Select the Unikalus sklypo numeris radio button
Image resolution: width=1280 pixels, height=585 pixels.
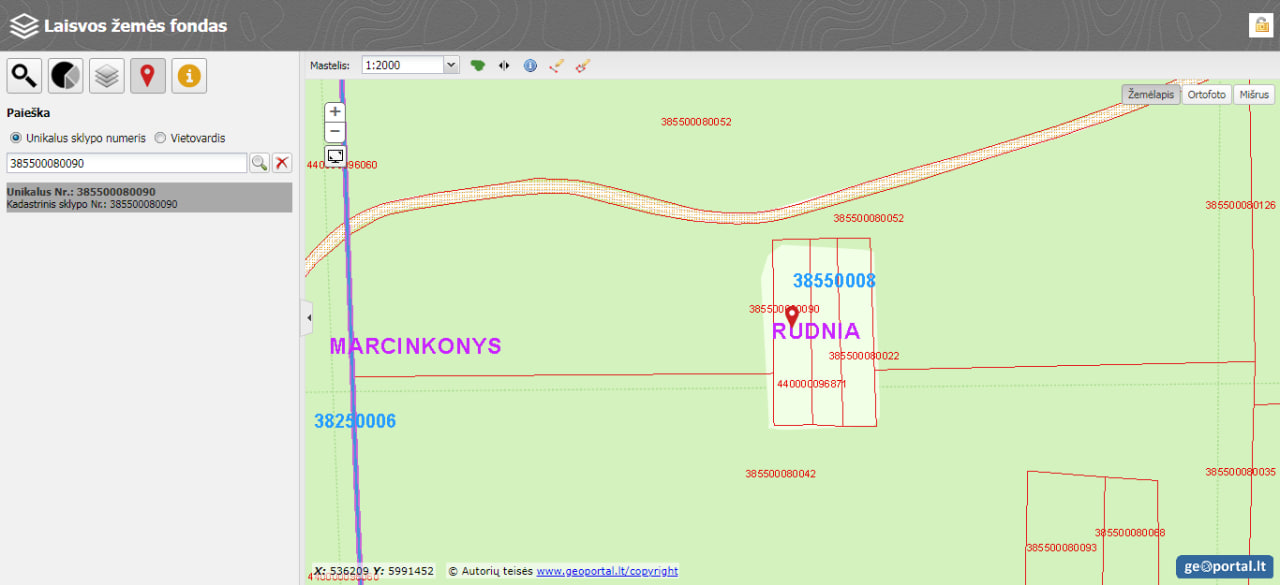(15, 138)
